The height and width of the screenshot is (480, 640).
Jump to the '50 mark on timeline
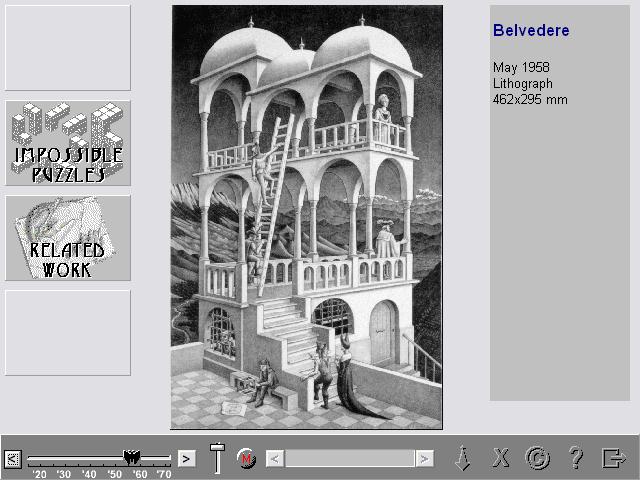point(115,474)
